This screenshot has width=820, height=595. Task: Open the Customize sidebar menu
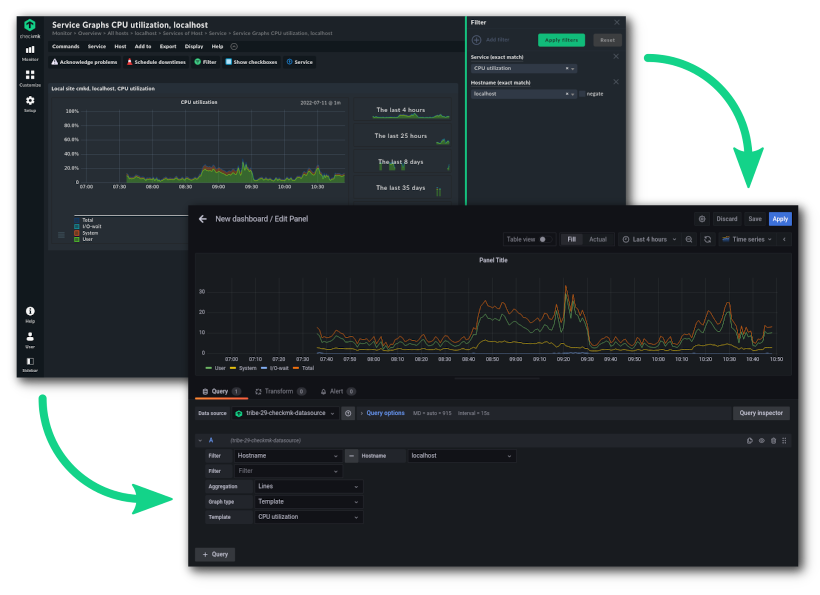[x=30, y=78]
